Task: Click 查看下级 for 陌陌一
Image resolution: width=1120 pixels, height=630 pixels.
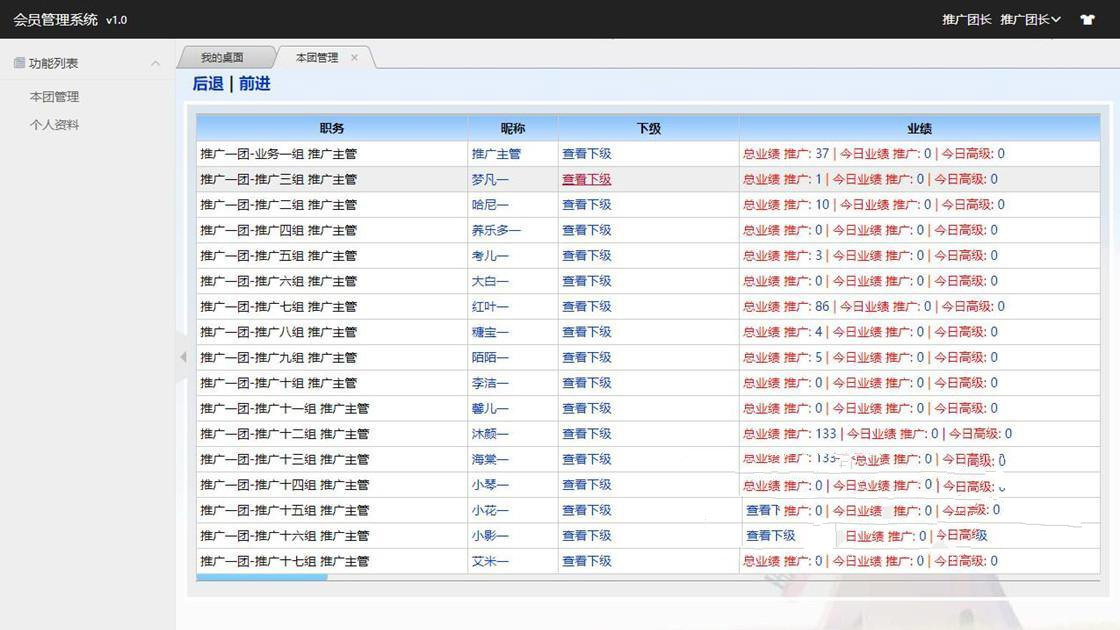Action: (586, 357)
